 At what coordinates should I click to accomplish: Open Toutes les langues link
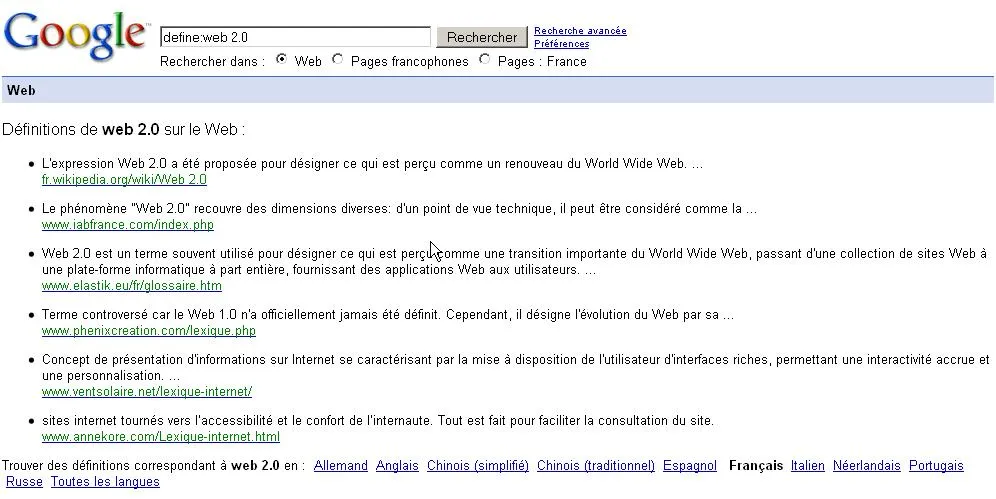click(x=105, y=481)
